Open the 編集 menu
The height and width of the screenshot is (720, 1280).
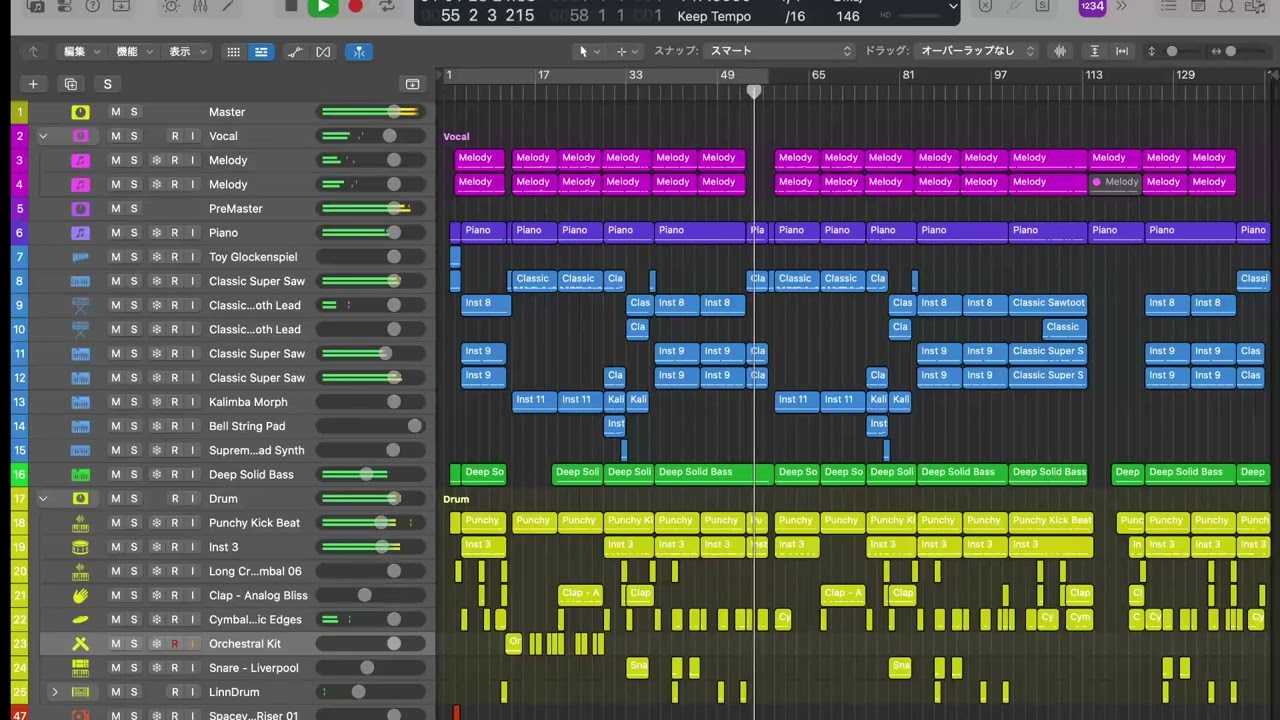(82, 51)
